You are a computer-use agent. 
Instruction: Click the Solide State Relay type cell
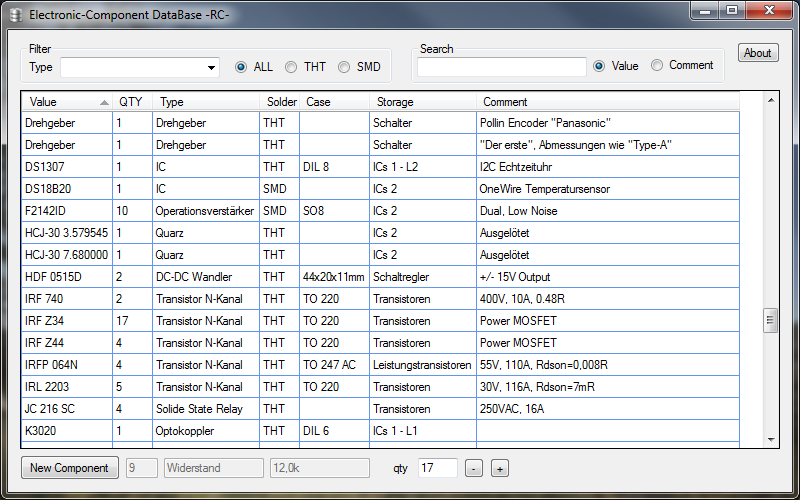tap(206, 409)
